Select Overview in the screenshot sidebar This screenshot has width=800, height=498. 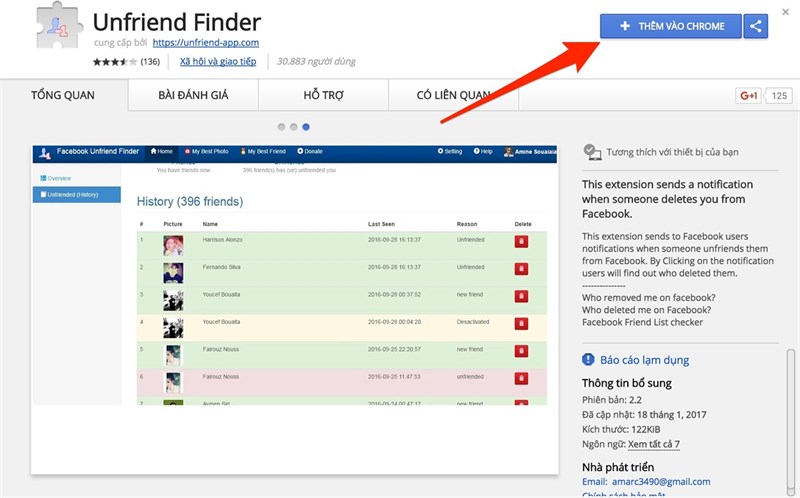coord(56,178)
